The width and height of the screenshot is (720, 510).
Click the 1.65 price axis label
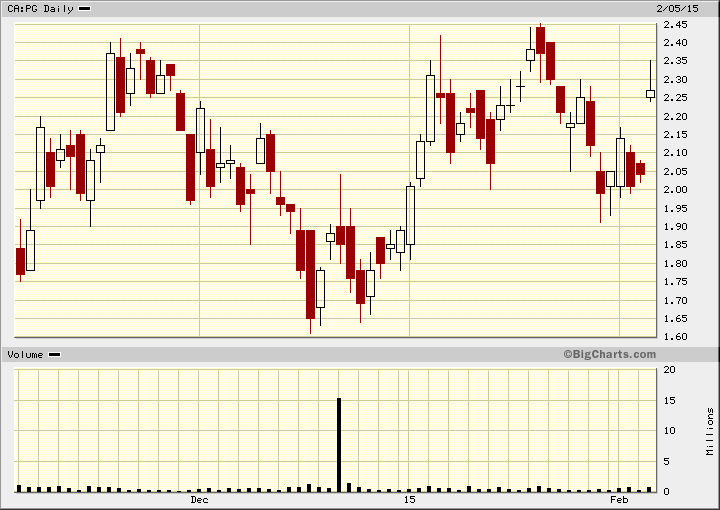coord(675,319)
